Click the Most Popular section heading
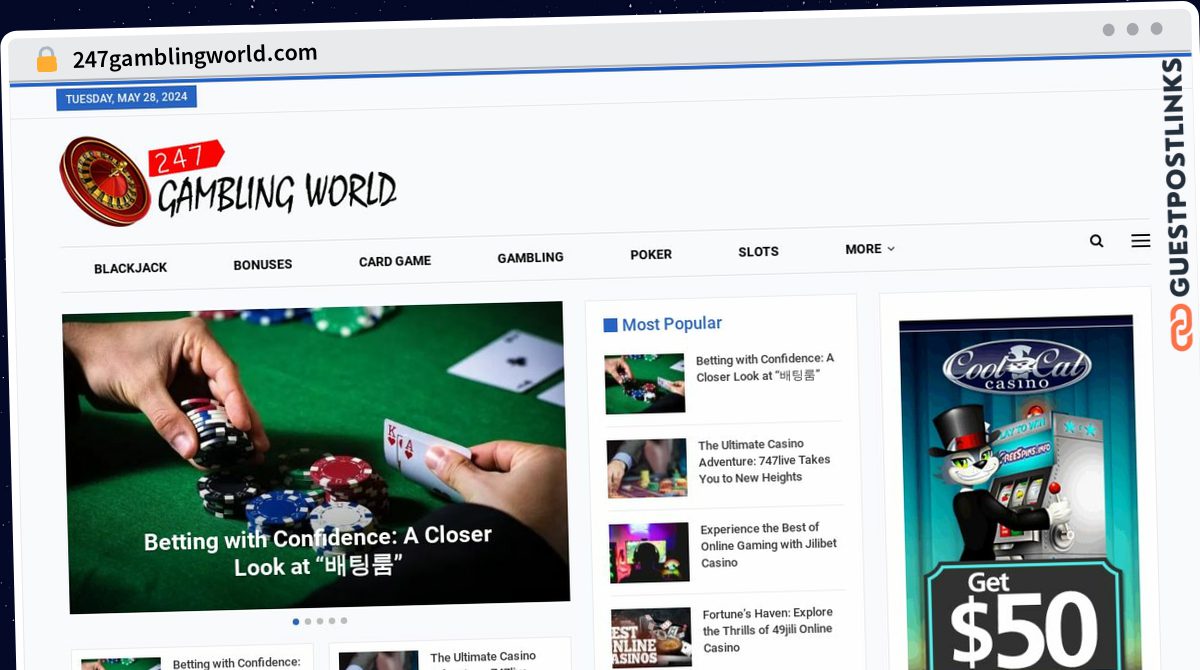1200x670 pixels. pyautogui.click(x=662, y=324)
